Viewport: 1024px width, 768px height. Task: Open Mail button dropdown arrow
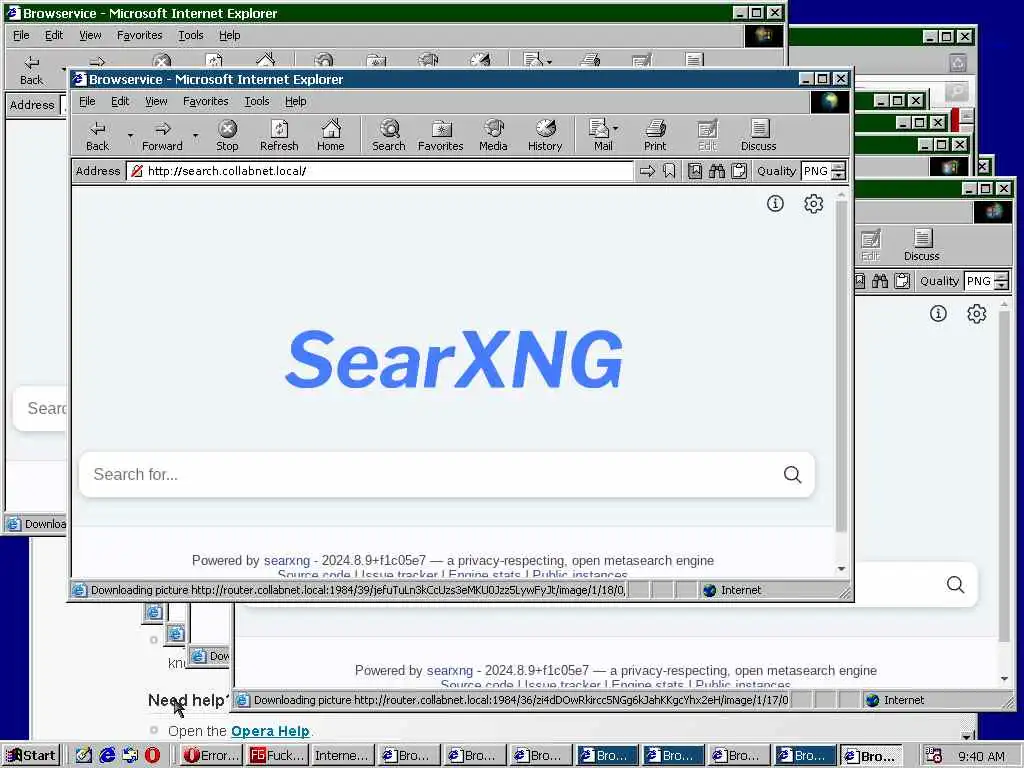(x=616, y=129)
